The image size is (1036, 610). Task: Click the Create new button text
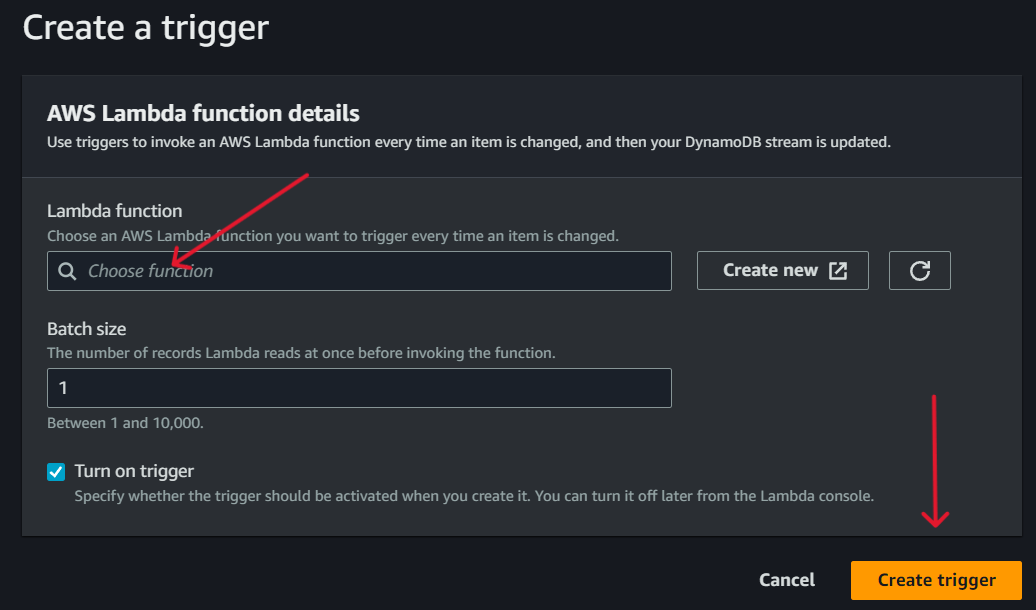click(770, 270)
